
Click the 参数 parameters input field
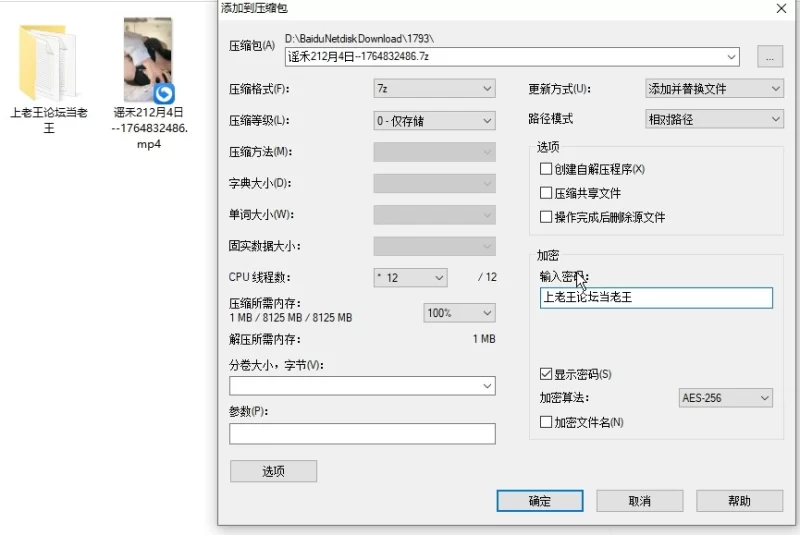[x=362, y=434]
